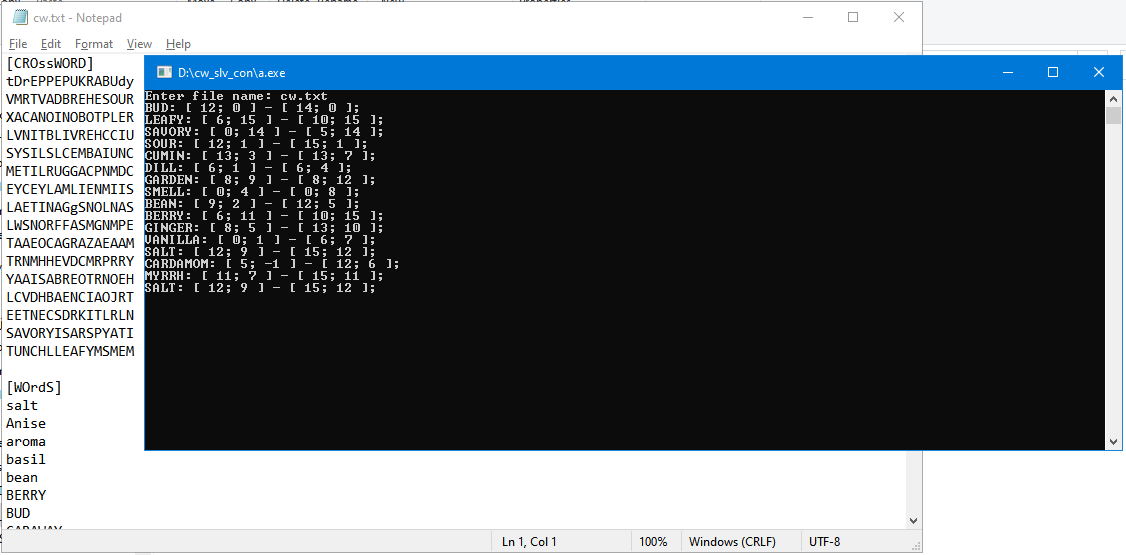Click the [CROssWORD] header line in Notepad
This screenshot has width=1126, height=555.
(50, 63)
